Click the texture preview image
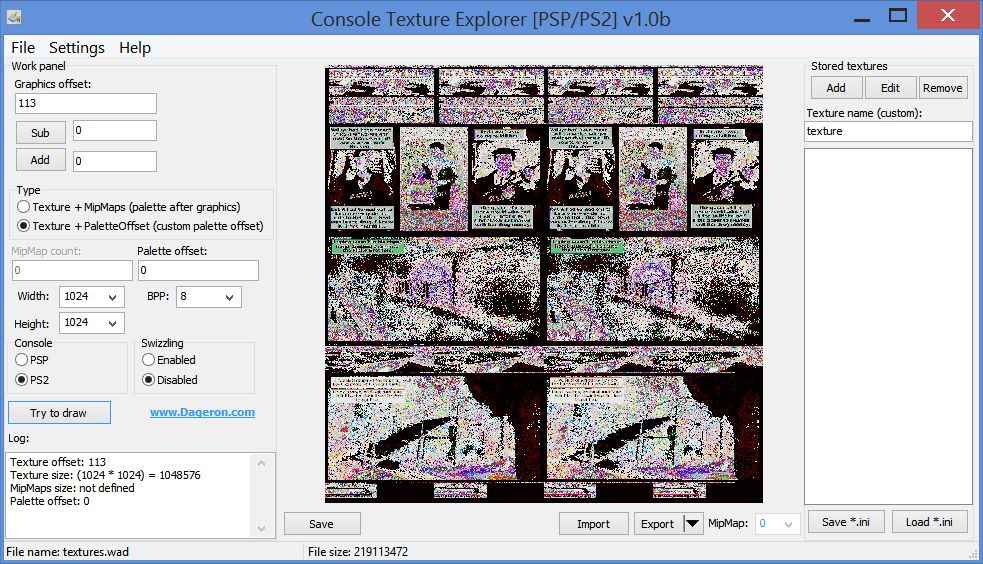 (x=544, y=284)
